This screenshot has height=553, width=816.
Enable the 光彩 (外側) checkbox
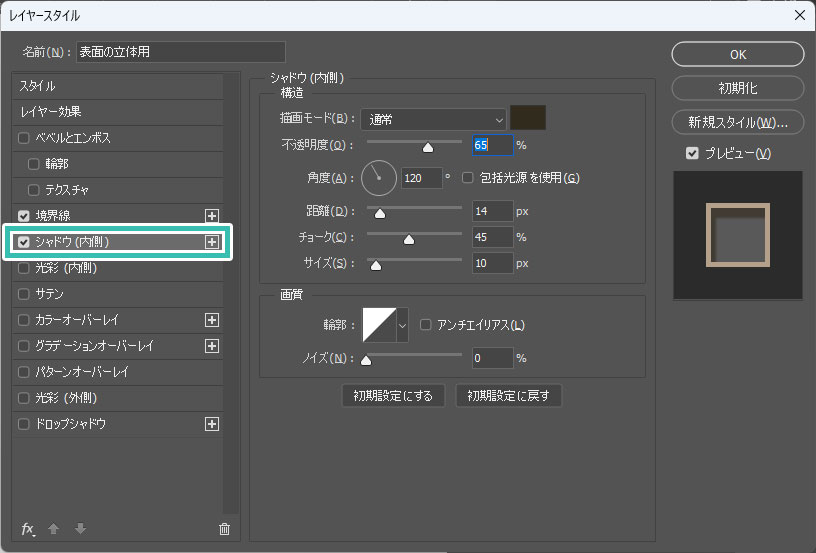pos(23,398)
